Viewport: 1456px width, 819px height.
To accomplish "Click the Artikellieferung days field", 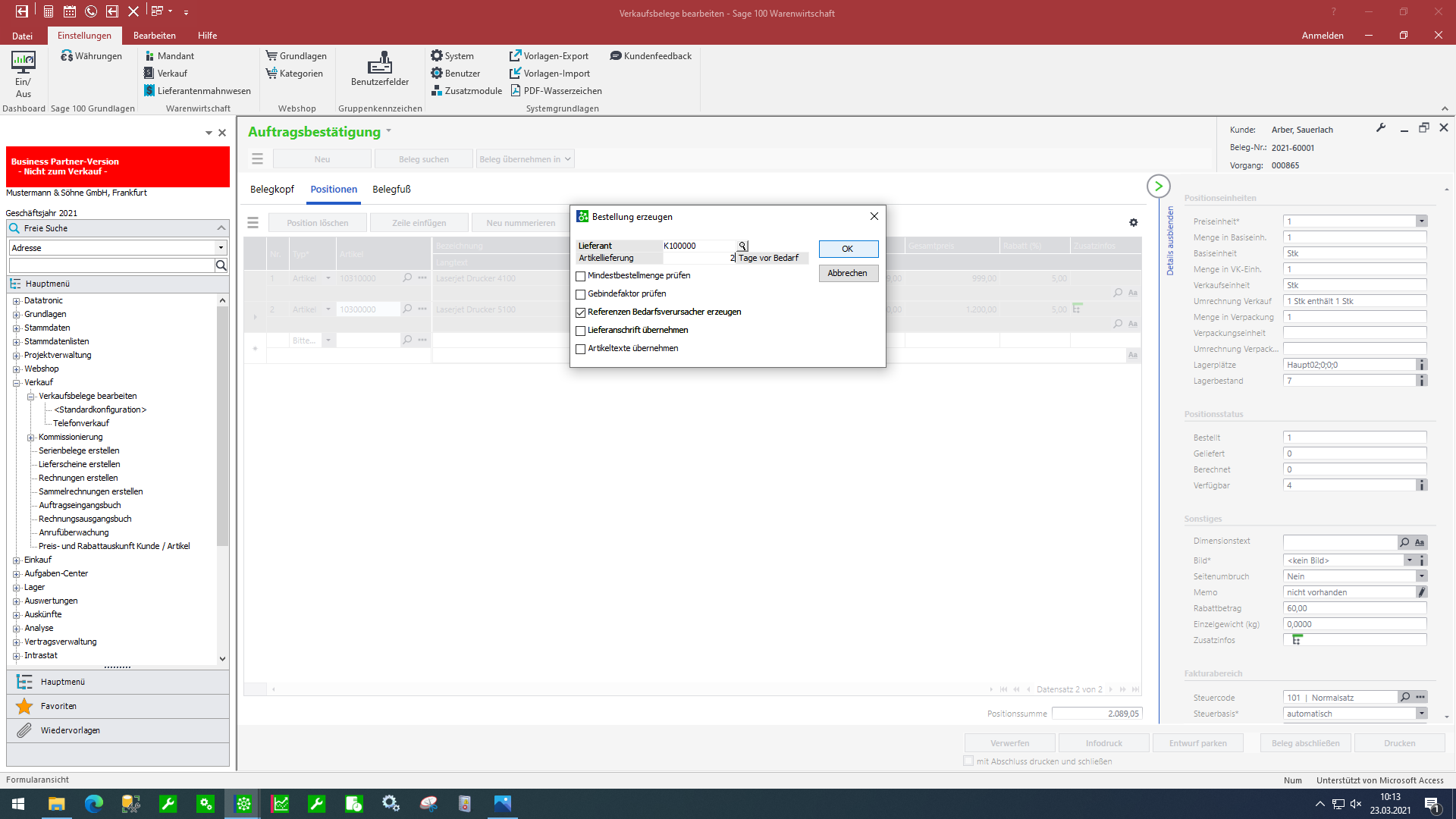I will (699, 258).
